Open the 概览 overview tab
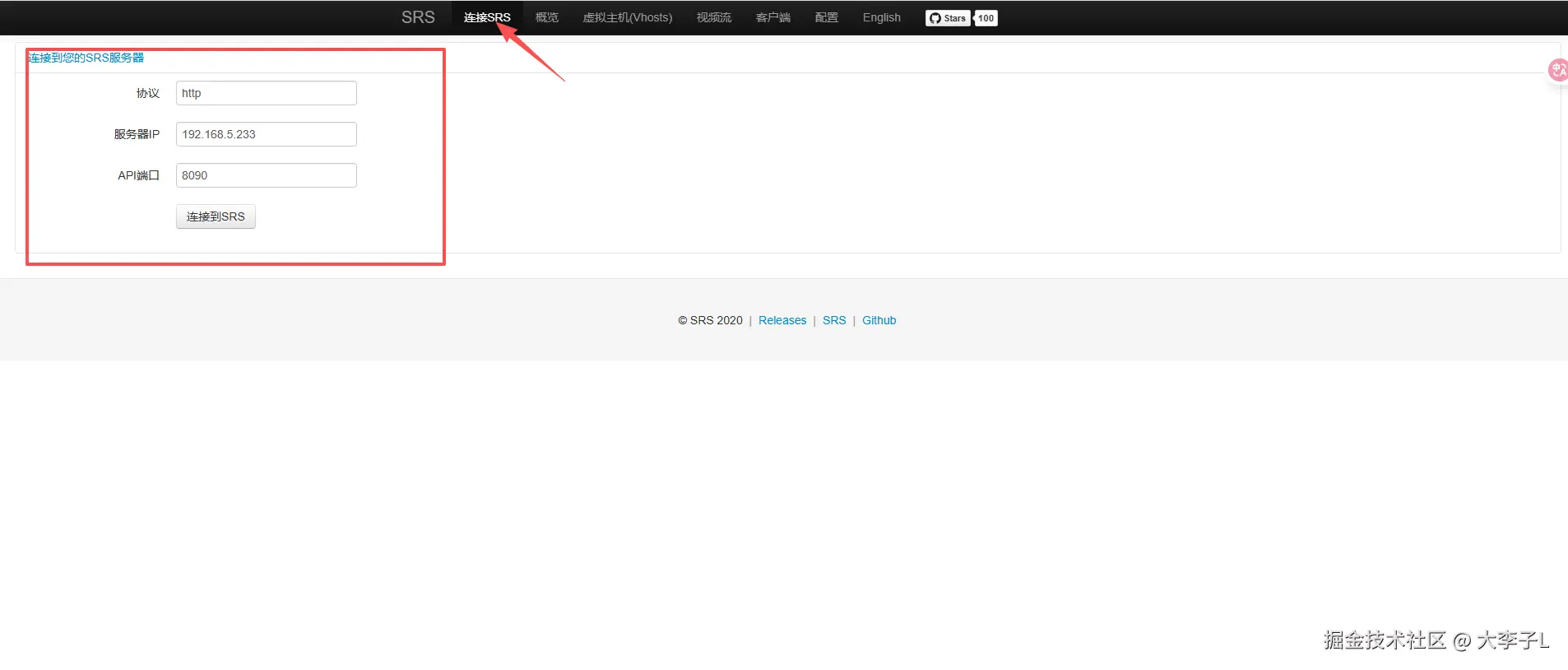1568x670 pixels. [x=547, y=17]
